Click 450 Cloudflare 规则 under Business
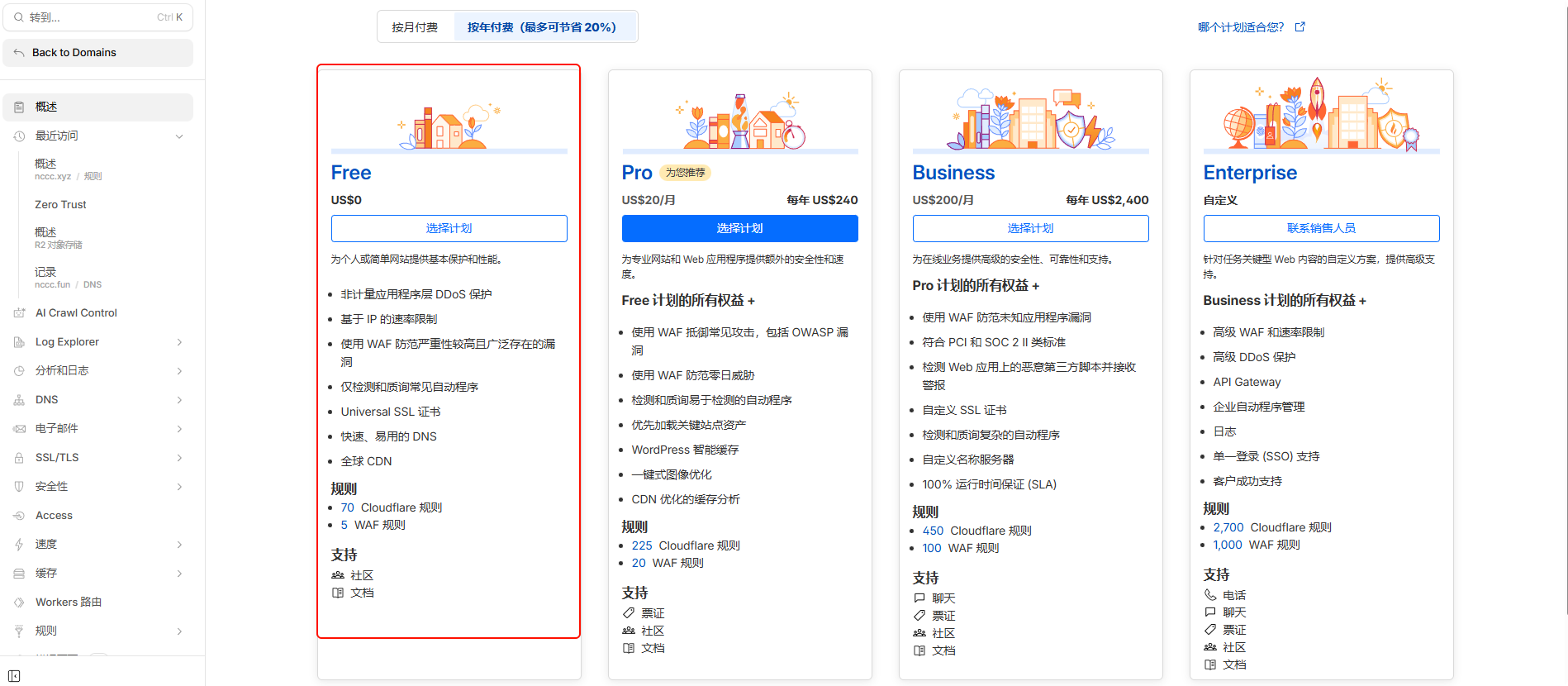The image size is (1568, 686). 977,531
